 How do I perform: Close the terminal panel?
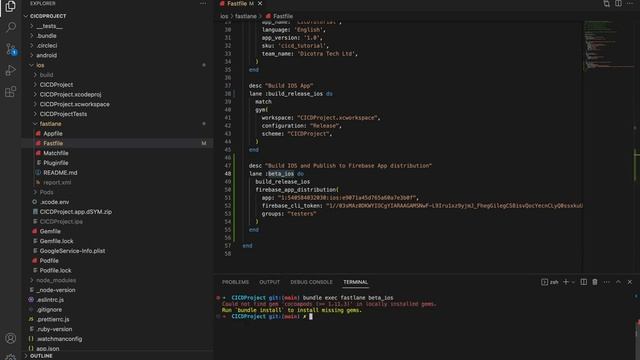(629, 282)
